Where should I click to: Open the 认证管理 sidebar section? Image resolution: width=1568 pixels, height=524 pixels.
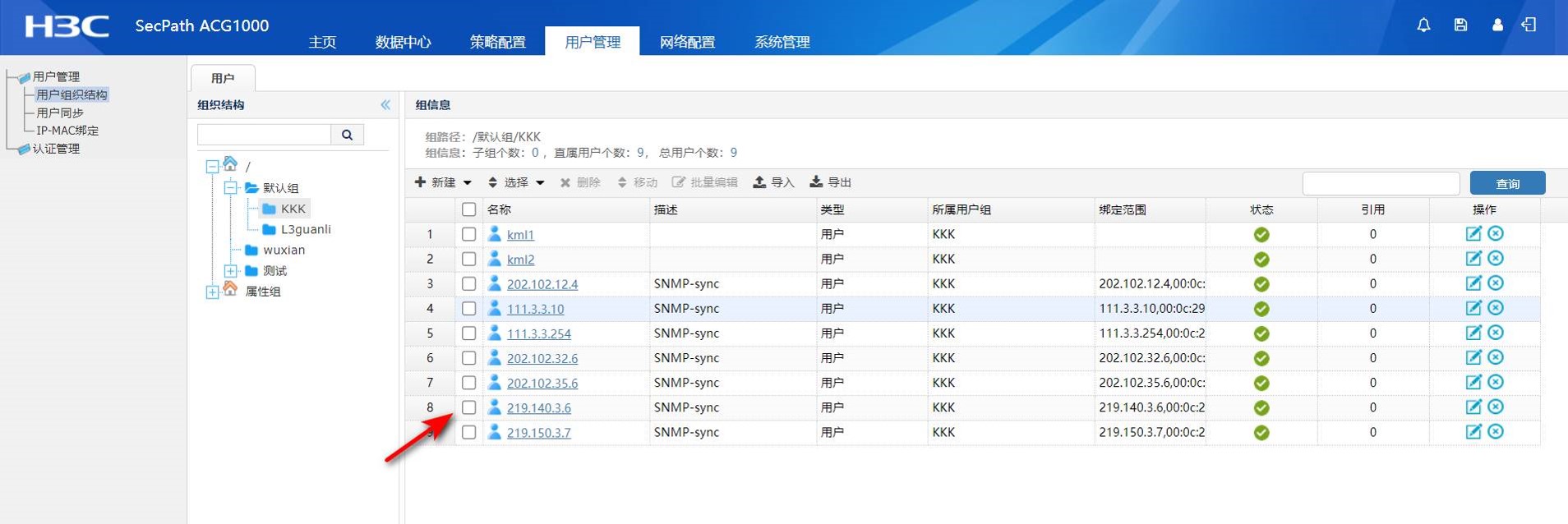56,149
